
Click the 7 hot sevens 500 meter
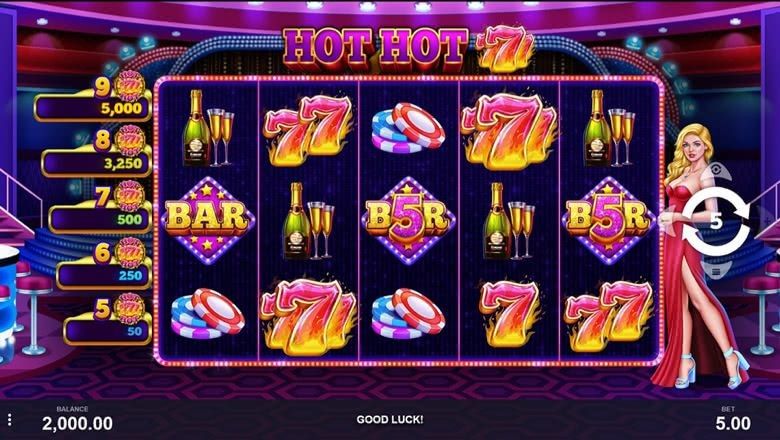tap(100, 211)
